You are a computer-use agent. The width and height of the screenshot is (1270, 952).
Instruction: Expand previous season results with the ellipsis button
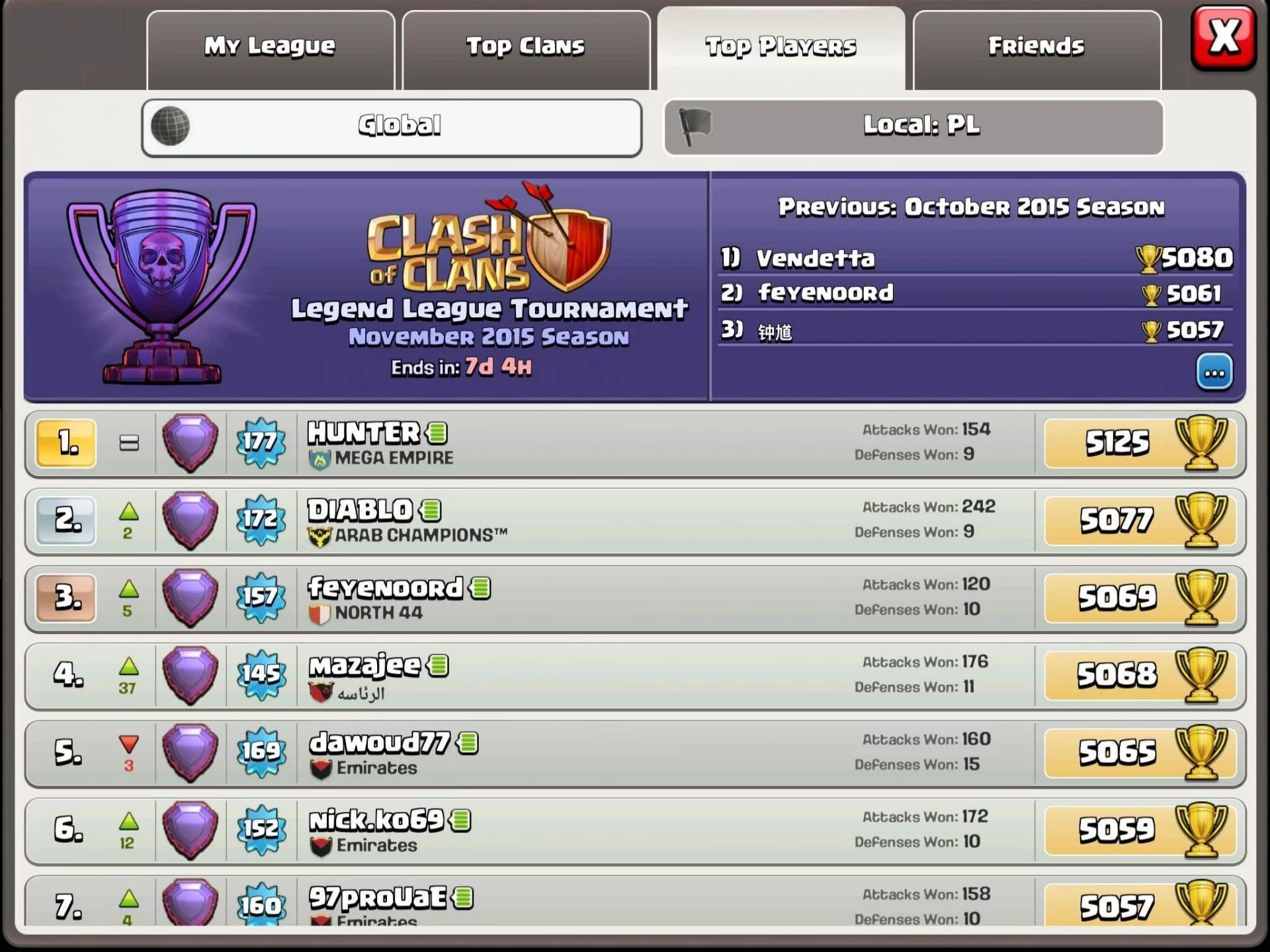coord(1214,372)
